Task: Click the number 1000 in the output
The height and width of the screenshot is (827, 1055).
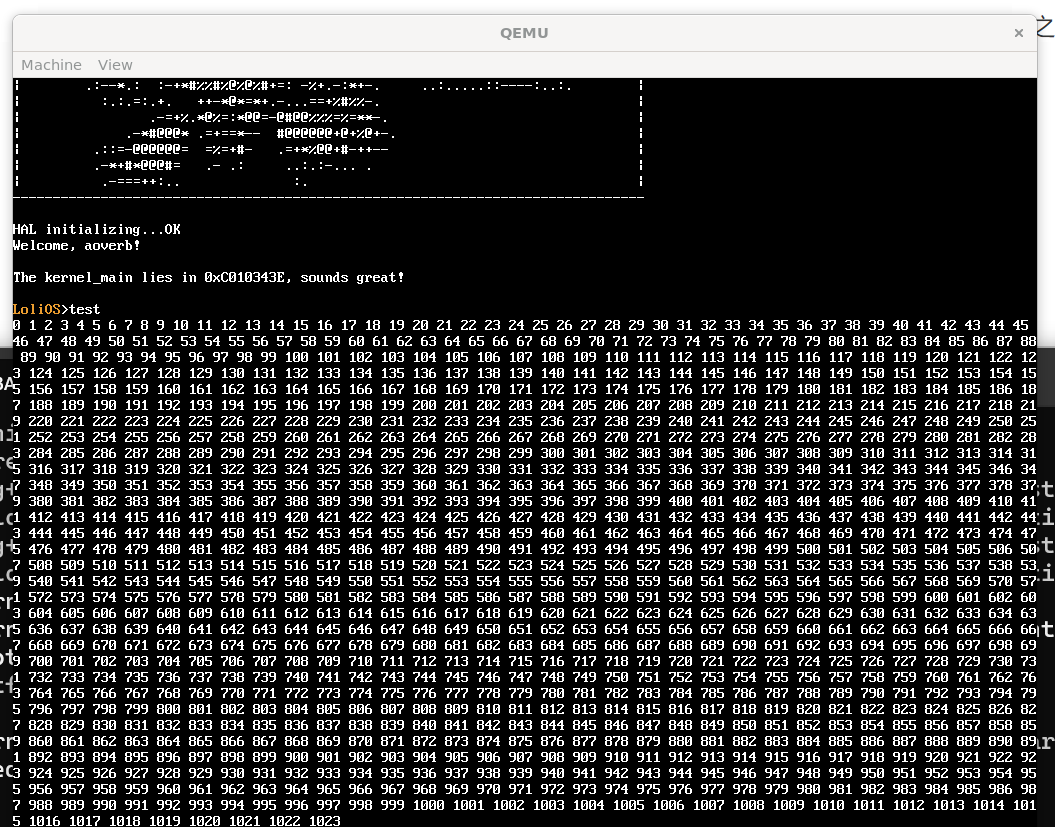Action: (x=427, y=805)
